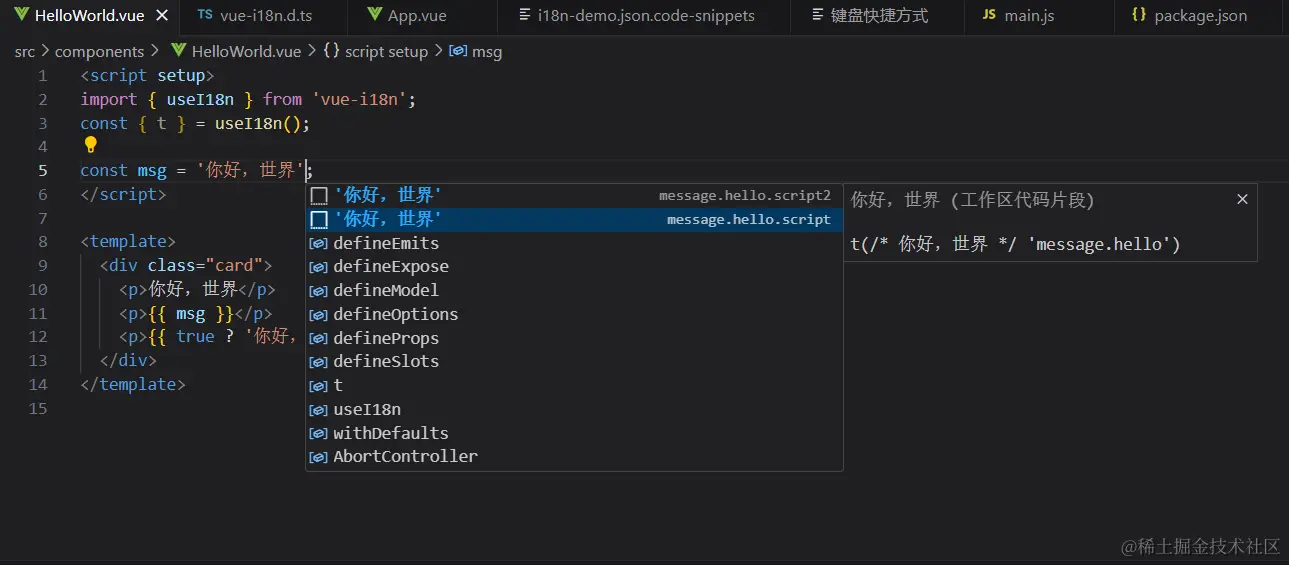The width and height of the screenshot is (1289, 565).
Task: Expand the script setup breadcrumb
Action: pos(385,52)
